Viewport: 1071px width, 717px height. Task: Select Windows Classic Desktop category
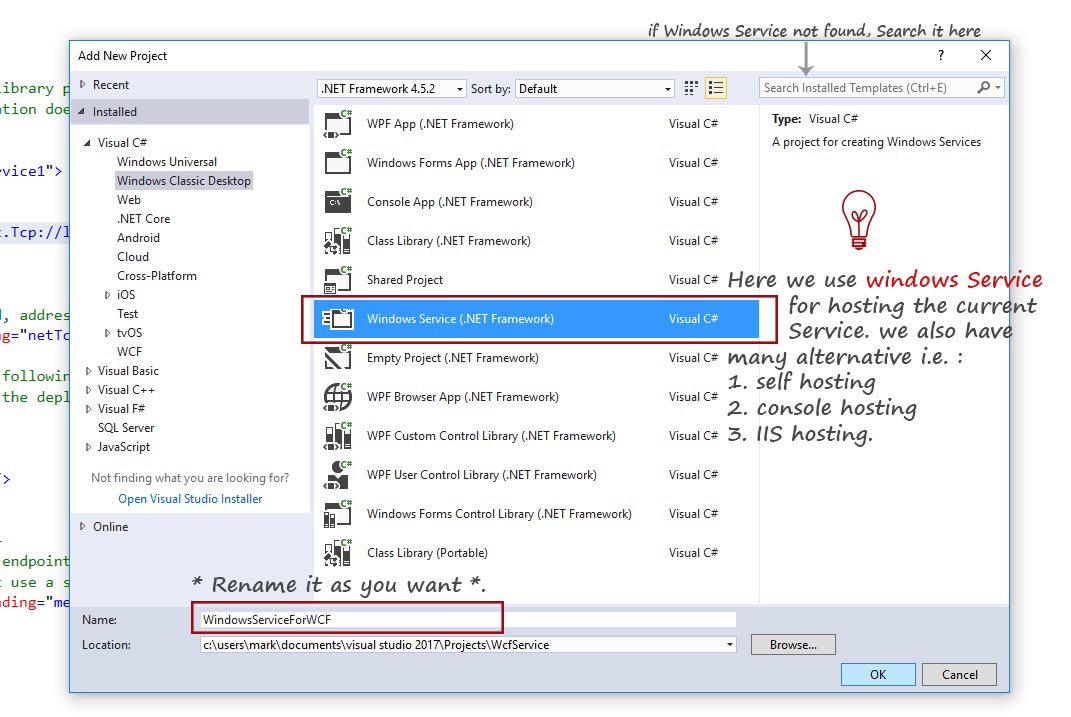tap(184, 181)
